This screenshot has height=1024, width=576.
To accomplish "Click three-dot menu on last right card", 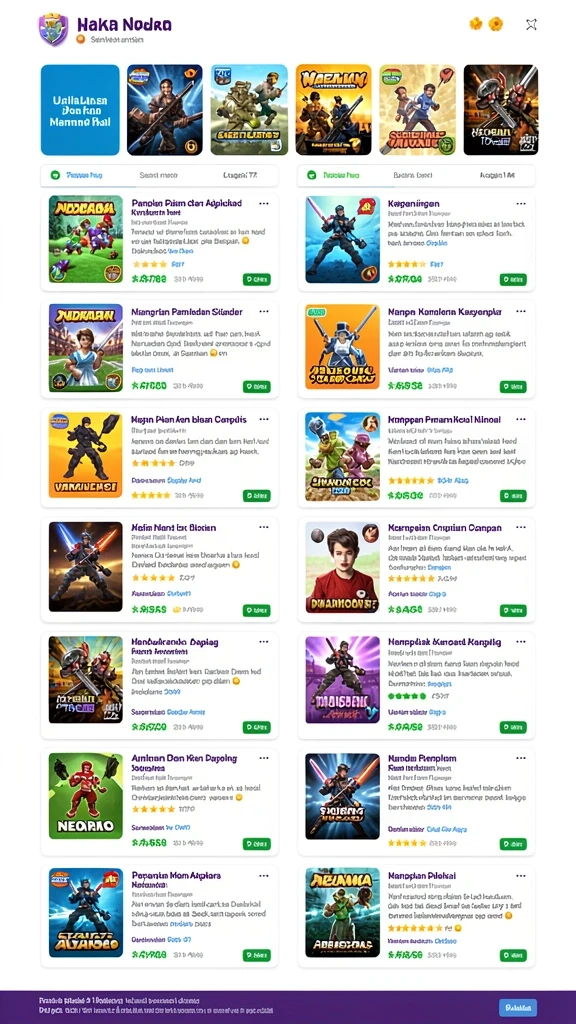I will click(x=520, y=875).
